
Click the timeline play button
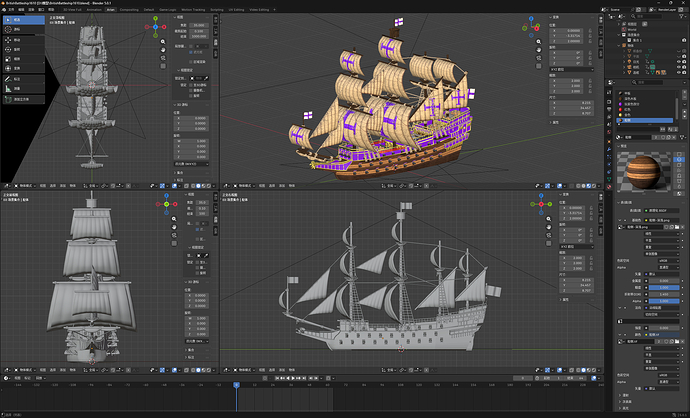[x=293, y=378]
